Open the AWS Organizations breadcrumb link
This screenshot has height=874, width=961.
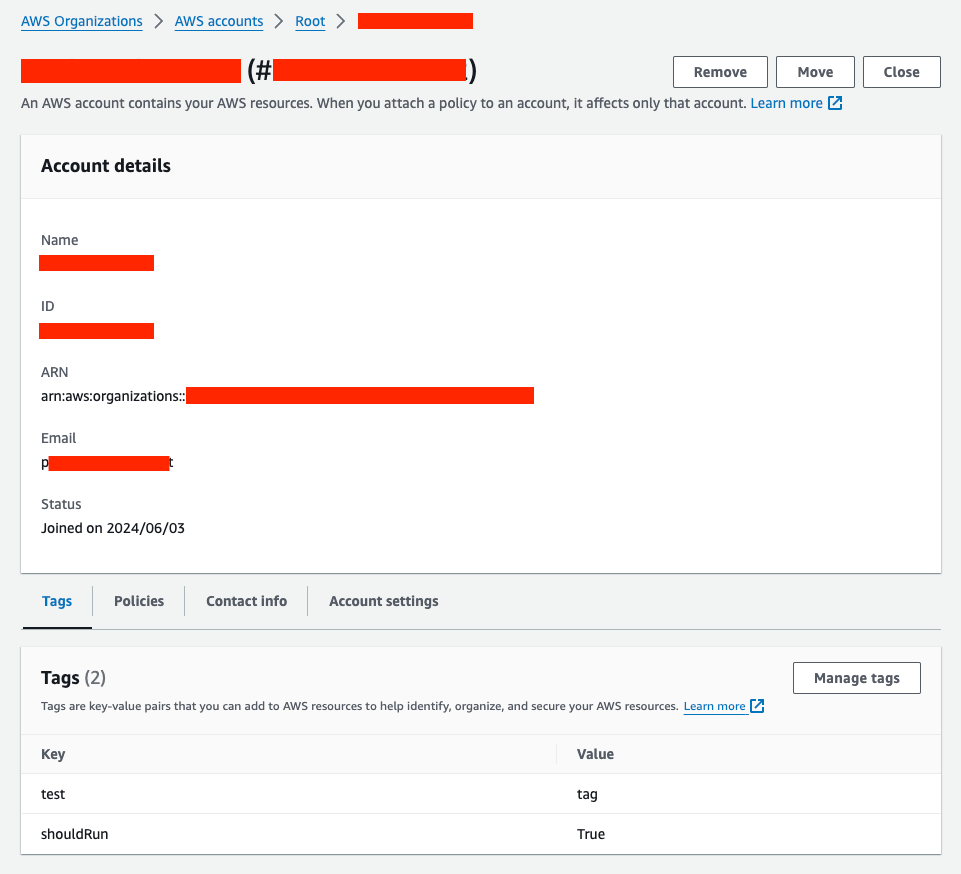coord(82,21)
